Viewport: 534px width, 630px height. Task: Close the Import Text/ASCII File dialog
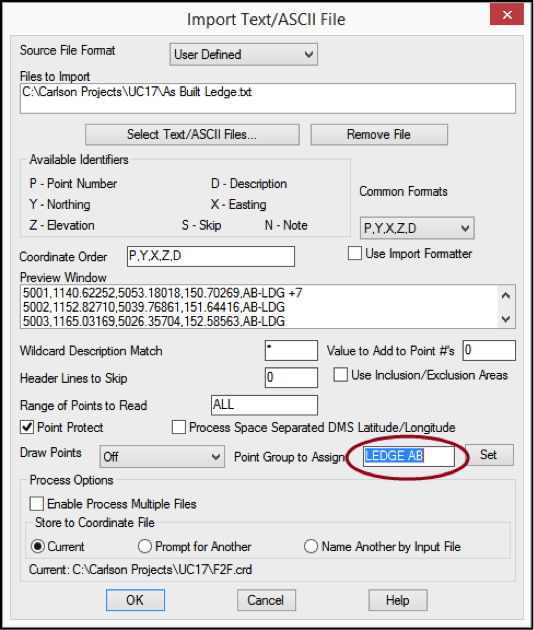click(507, 15)
